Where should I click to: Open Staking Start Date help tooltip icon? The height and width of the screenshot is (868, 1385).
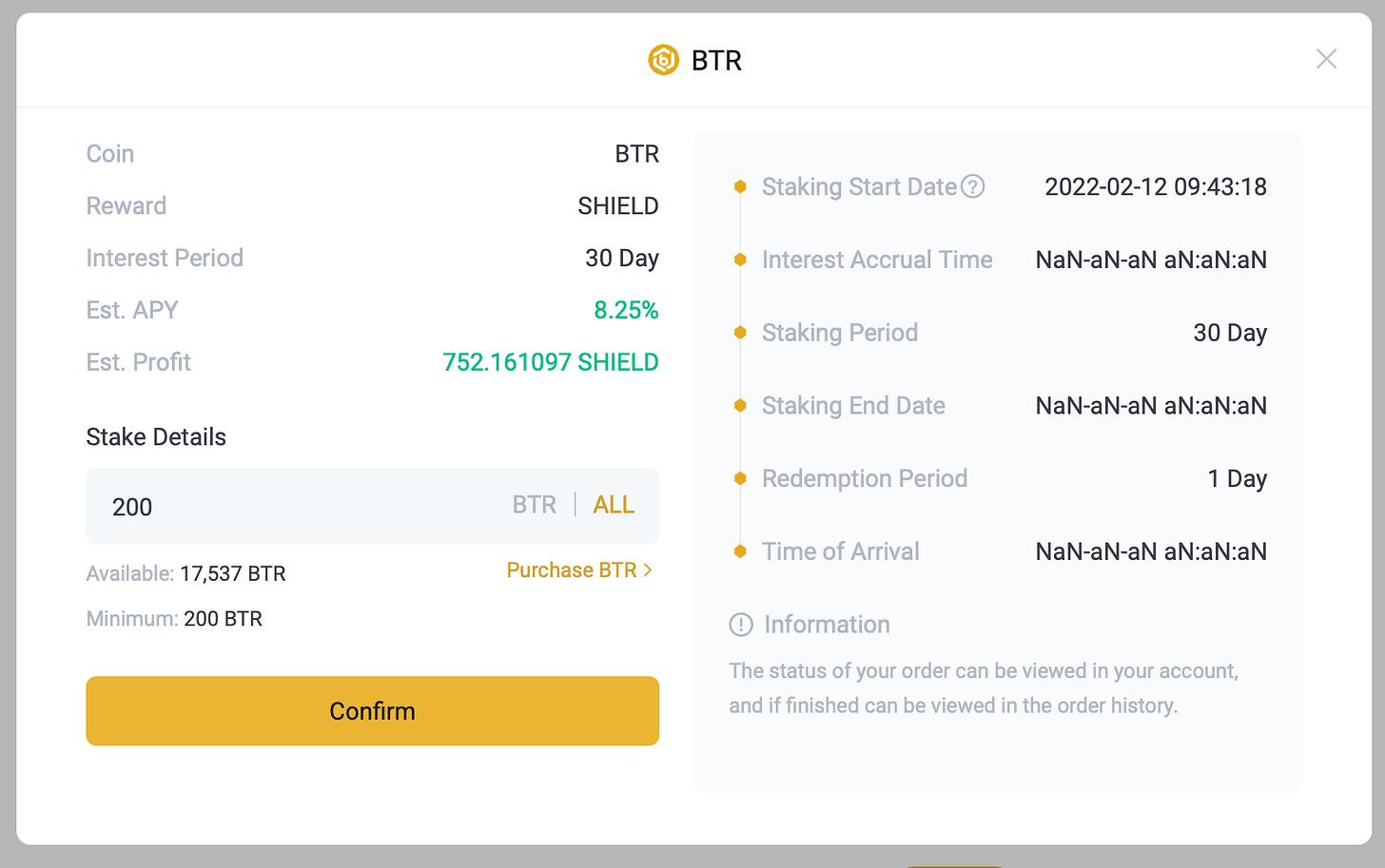click(x=972, y=186)
